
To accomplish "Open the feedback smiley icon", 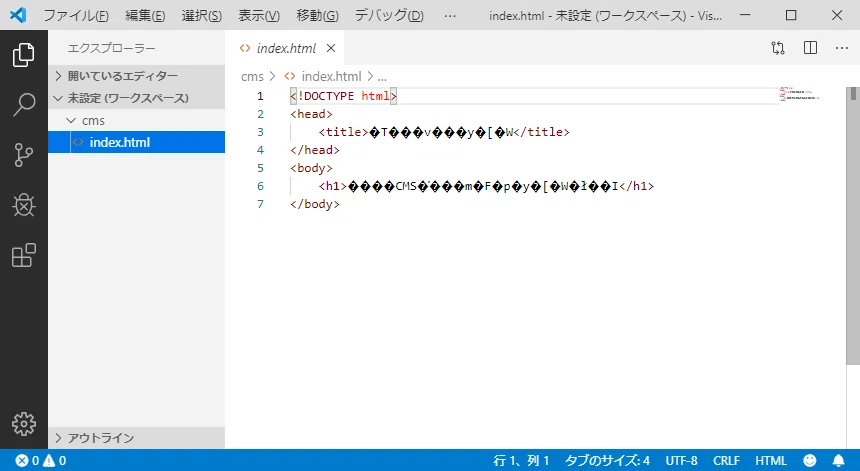I will point(810,461).
